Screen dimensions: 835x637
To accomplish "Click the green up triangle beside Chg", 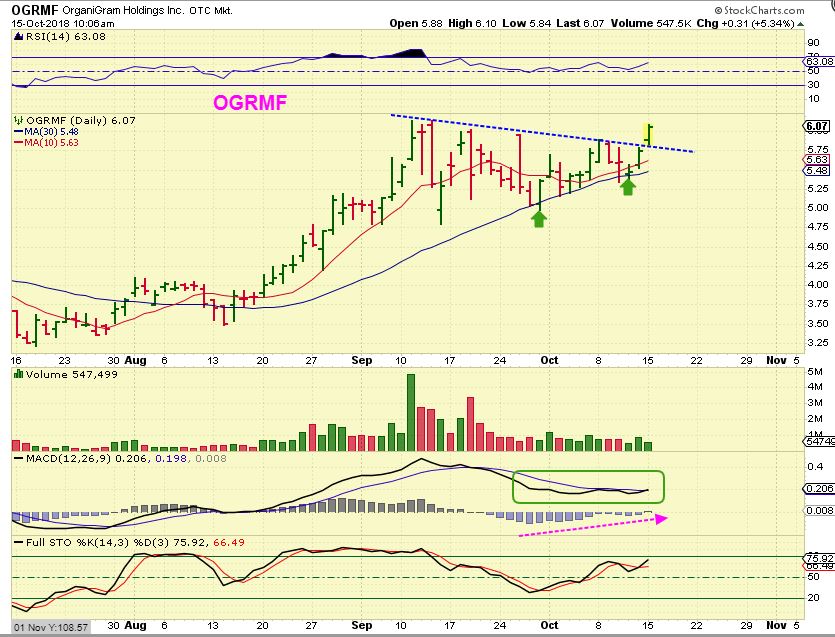I will click(800, 24).
